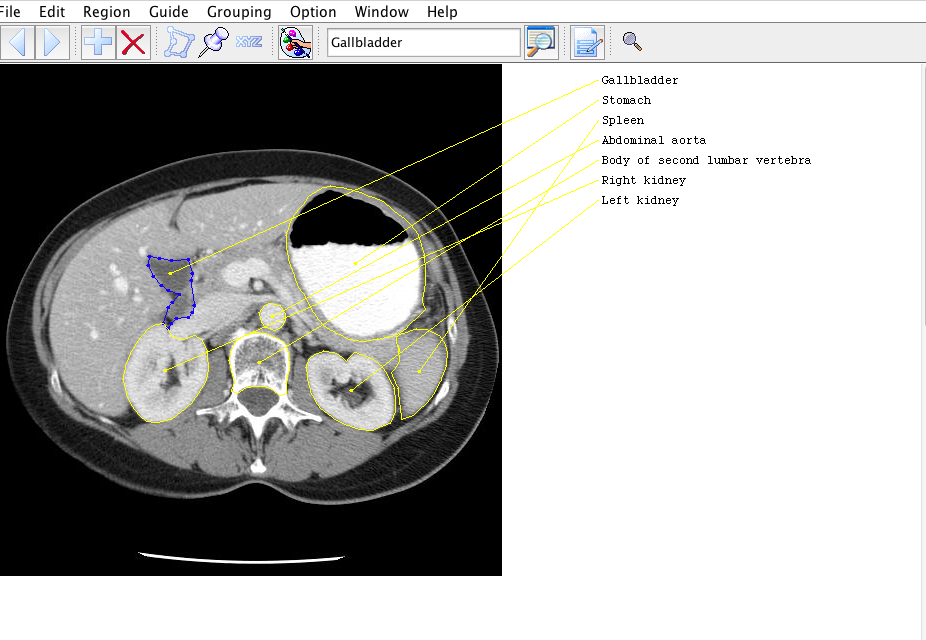Select the Right kidney label
The height and width of the screenshot is (640, 926).
click(x=644, y=181)
